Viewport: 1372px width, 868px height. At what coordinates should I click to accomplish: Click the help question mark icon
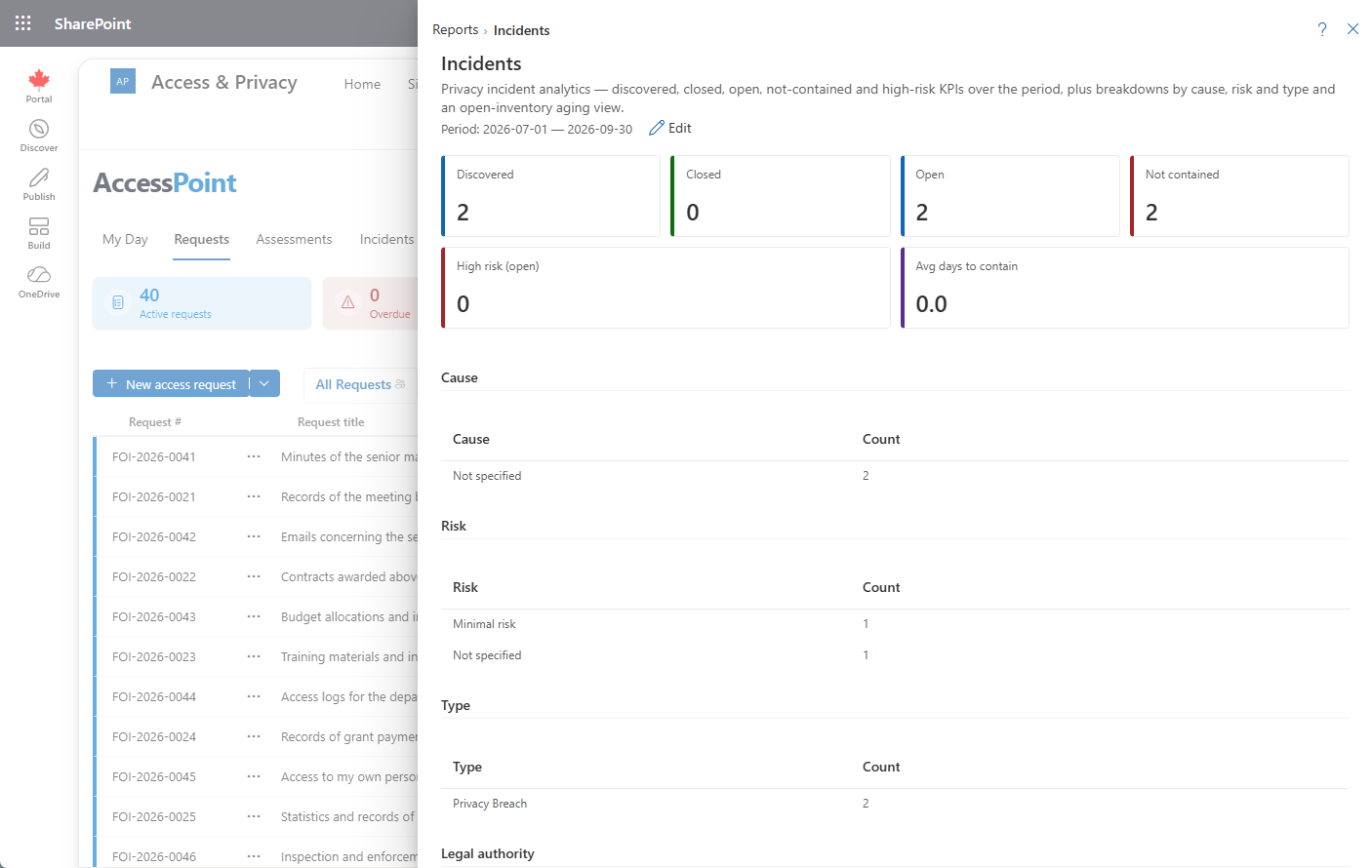point(1322,29)
